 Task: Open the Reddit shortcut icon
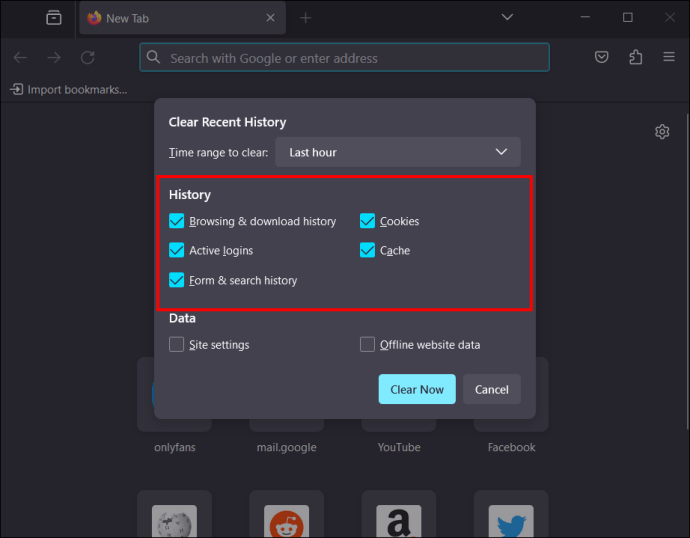tap(286, 521)
